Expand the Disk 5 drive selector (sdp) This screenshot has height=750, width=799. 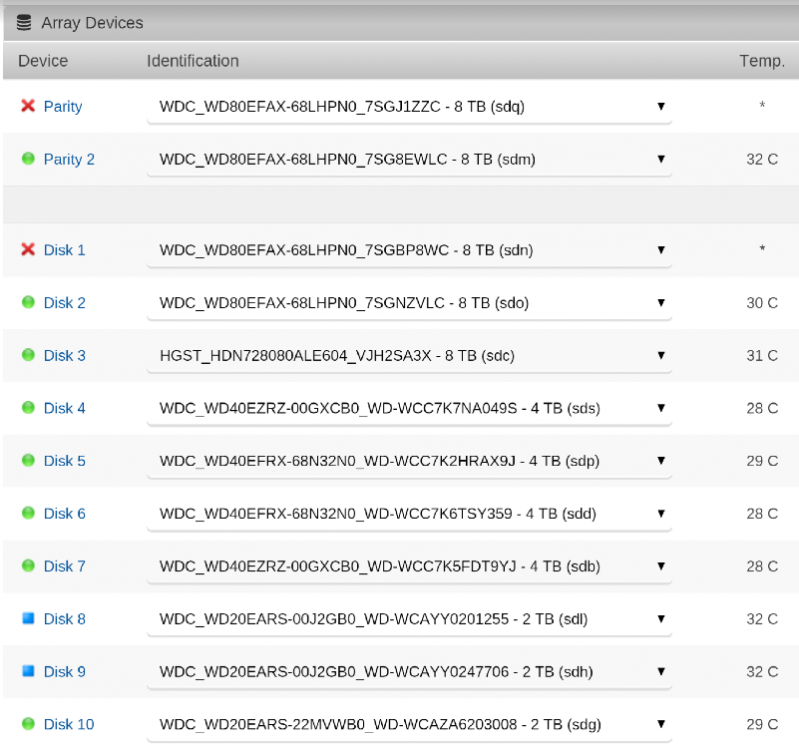pos(409,461)
